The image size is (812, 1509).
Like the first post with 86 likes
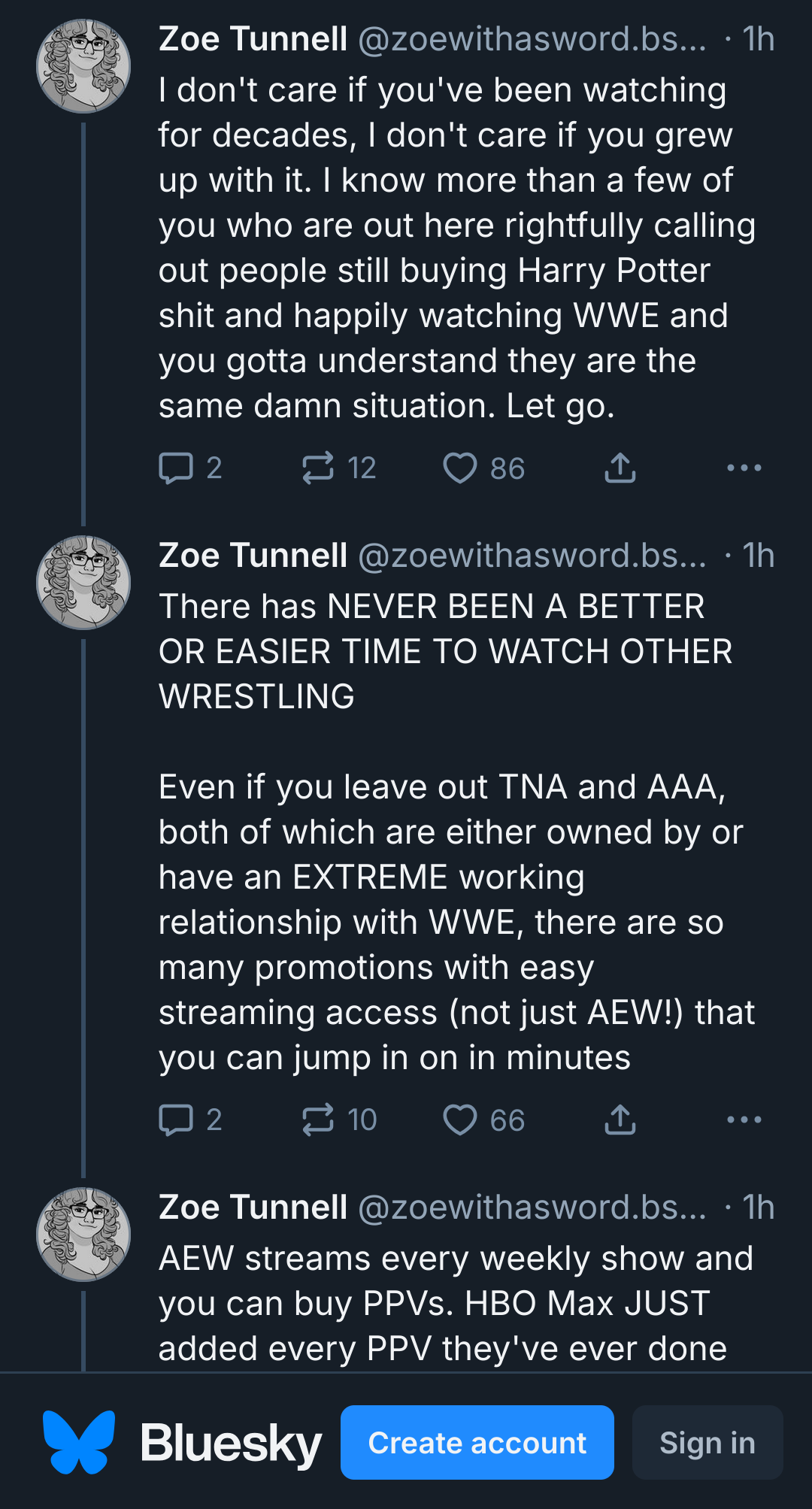(483, 468)
